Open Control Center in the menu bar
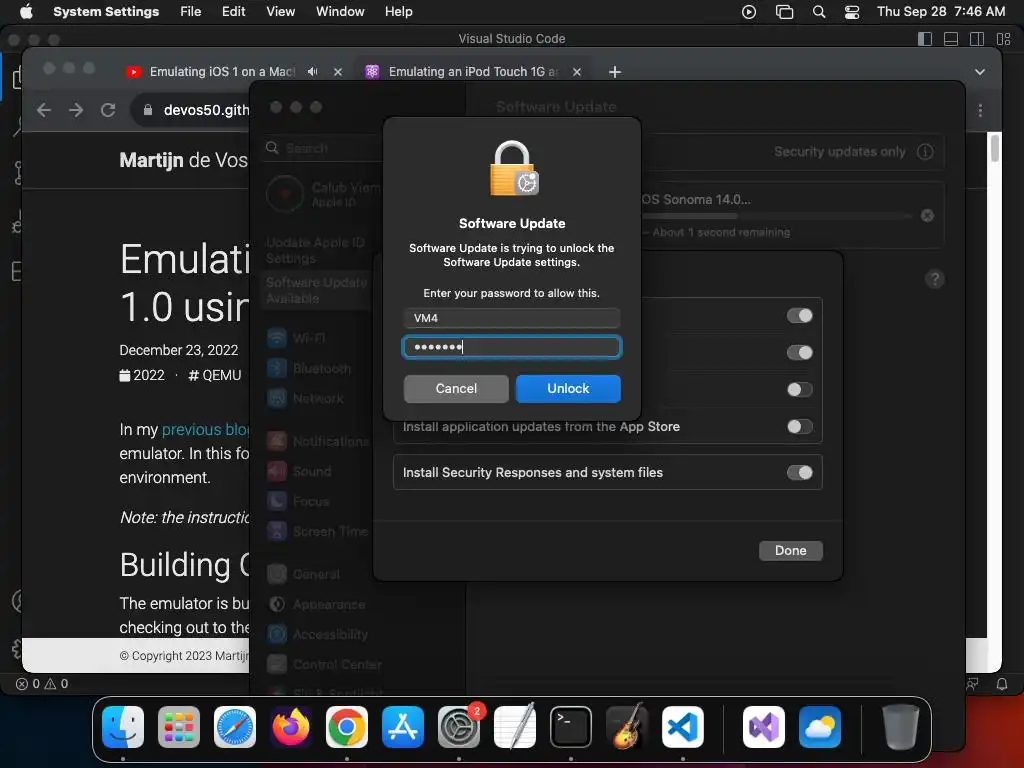Viewport: 1024px width, 768px height. click(x=852, y=12)
